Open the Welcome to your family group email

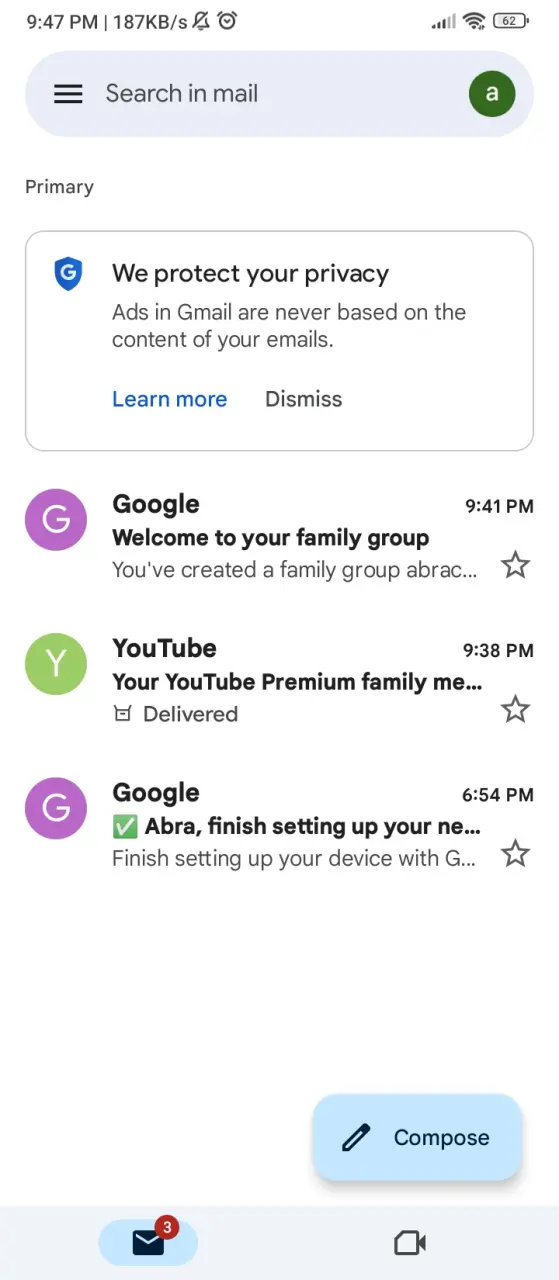pyautogui.click(x=279, y=537)
